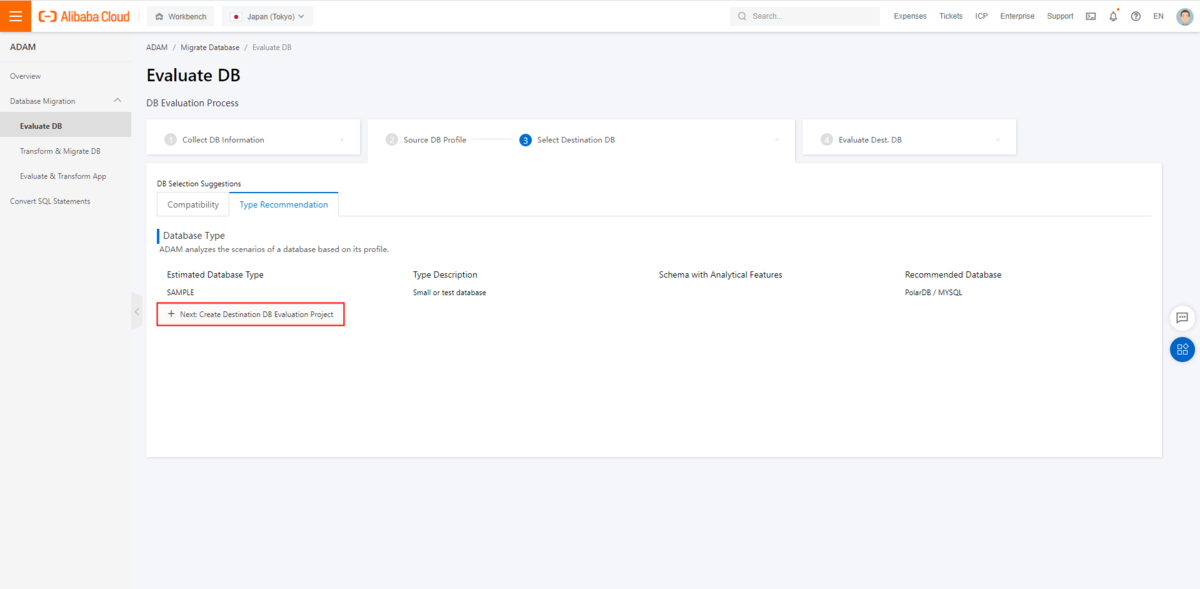
Task: Open the ICP link
Action: pyautogui.click(x=982, y=16)
